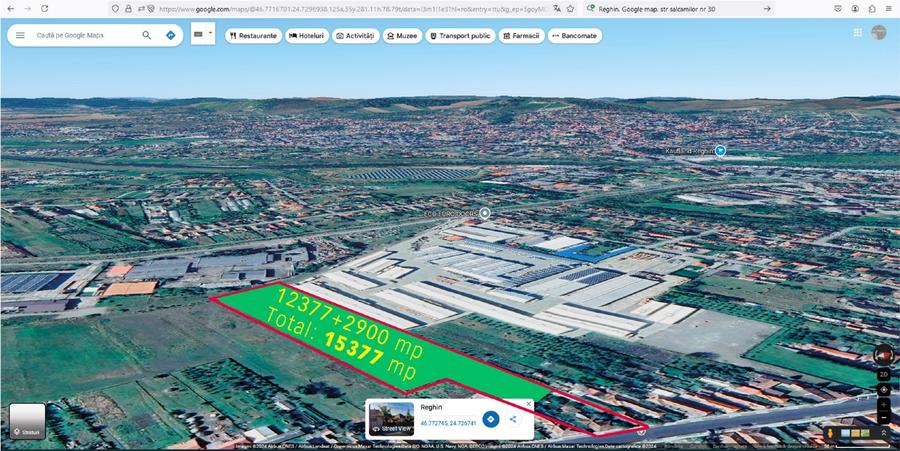The width and height of the screenshot is (900, 451).
Task: Click the magnifier search icon
Action: 146,35
